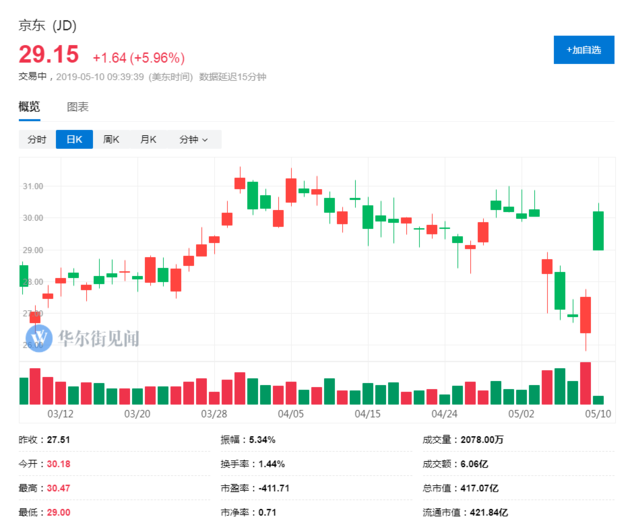This screenshot has height=517, width=630.
Task: Switch chart to 月K monthly candles
Action: pyautogui.click(x=148, y=139)
